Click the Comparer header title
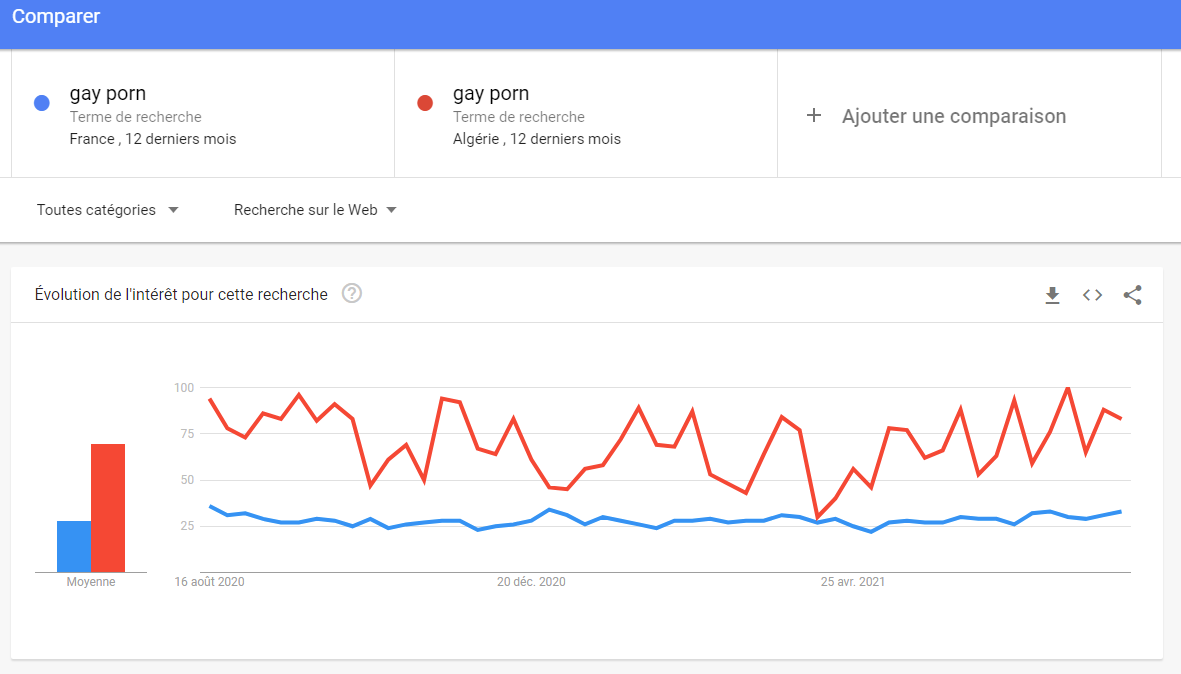The image size is (1181, 674). (x=56, y=17)
